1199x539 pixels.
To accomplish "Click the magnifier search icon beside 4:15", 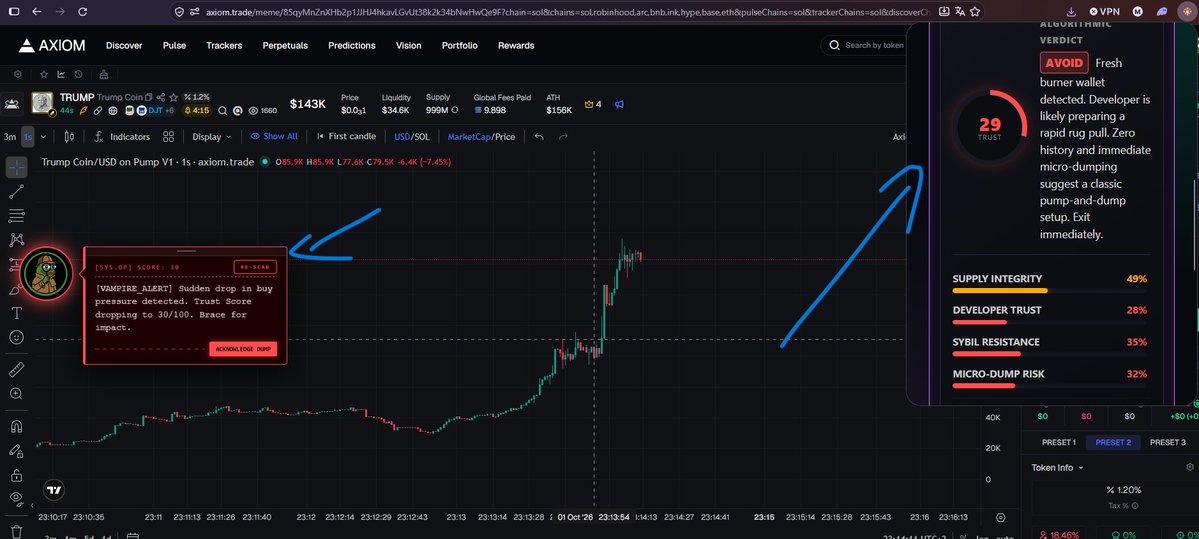I will point(223,111).
